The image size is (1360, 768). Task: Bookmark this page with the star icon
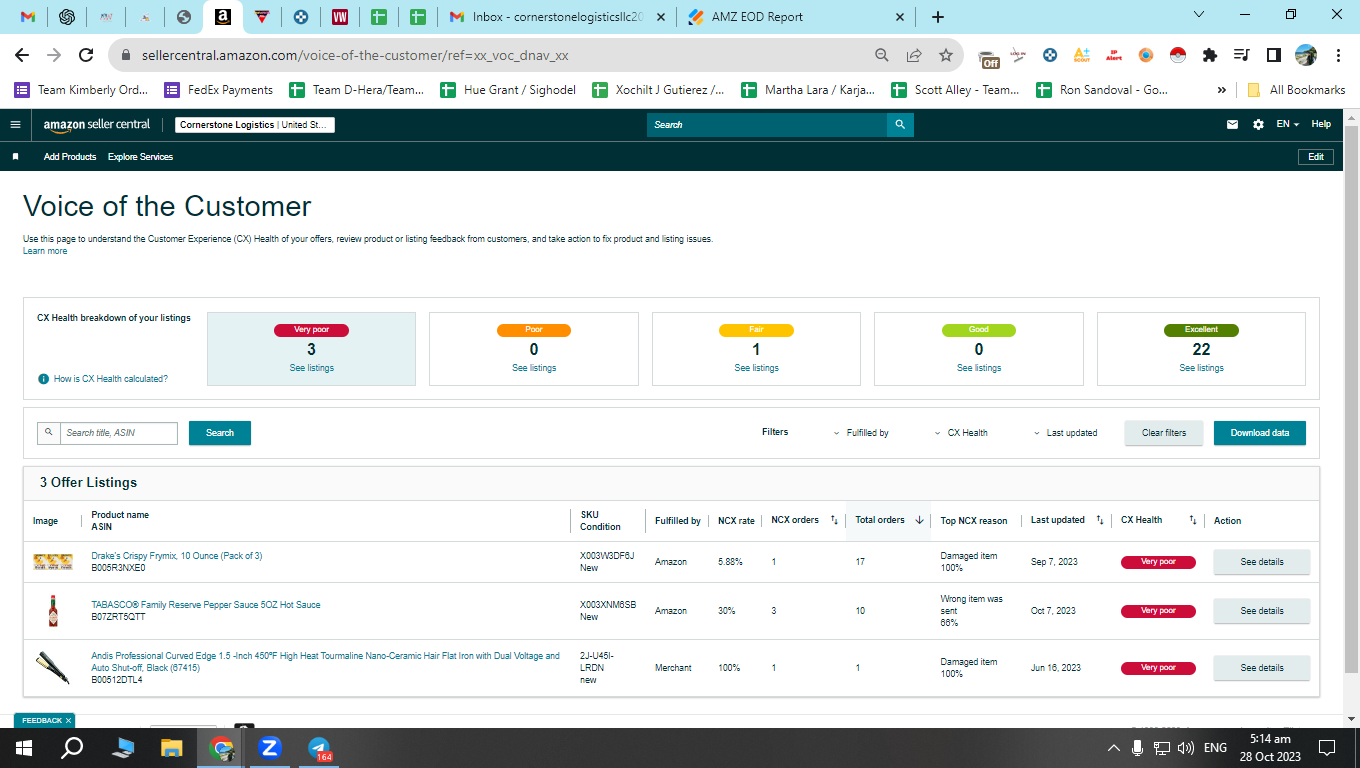coord(945,55)
